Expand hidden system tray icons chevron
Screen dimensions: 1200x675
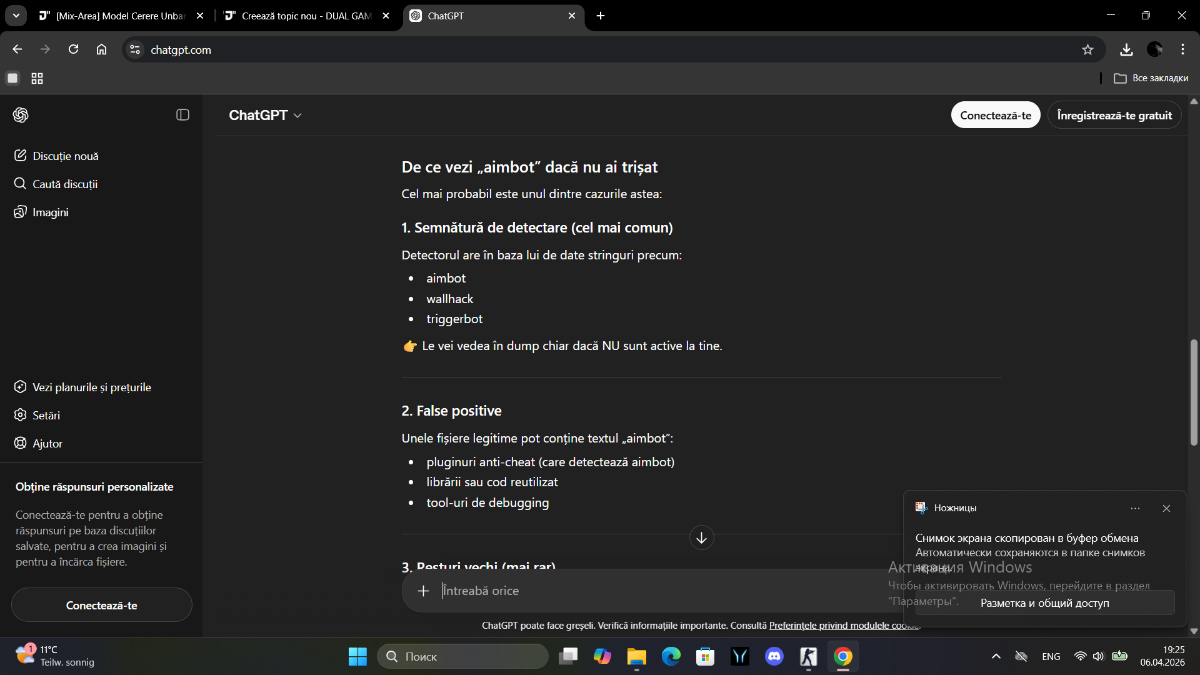[995, 657]
